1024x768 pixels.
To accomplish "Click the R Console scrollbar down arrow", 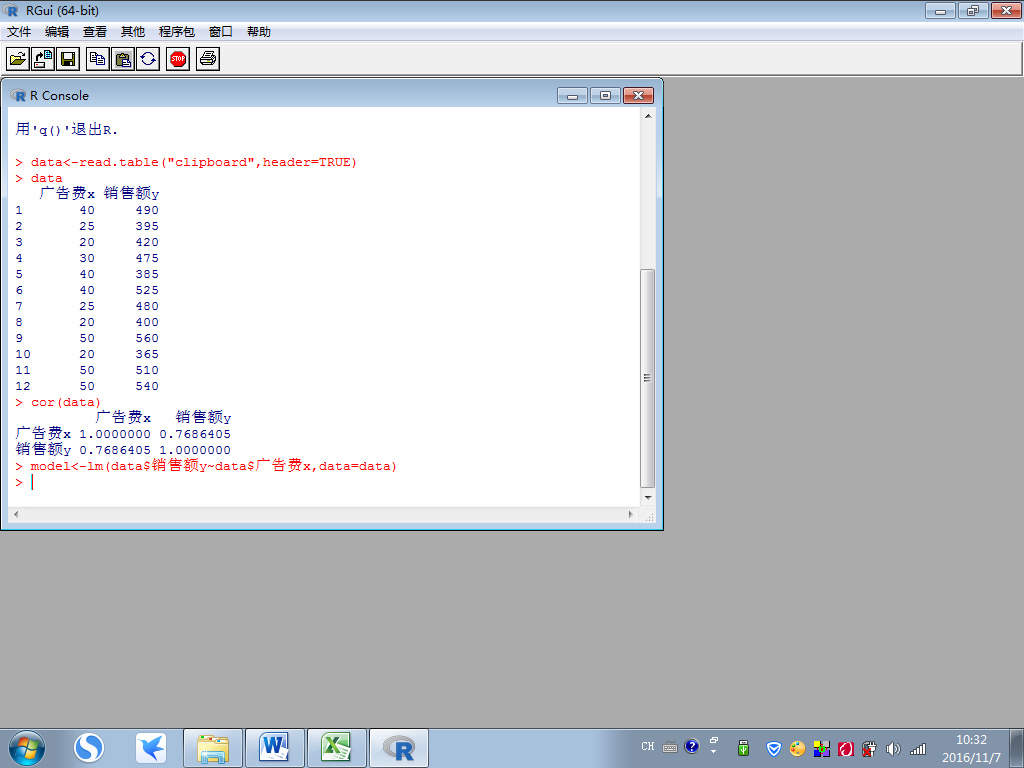I will (x=647, y=498).
